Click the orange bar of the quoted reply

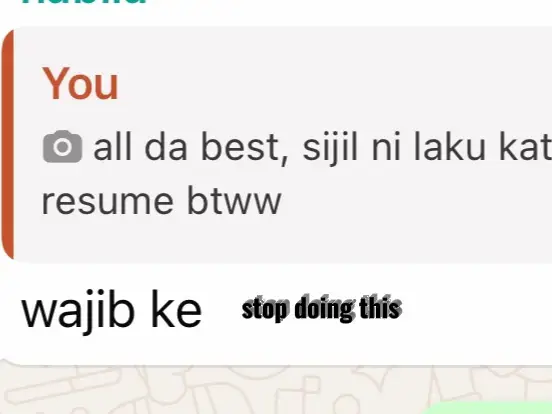click(7, 145)
